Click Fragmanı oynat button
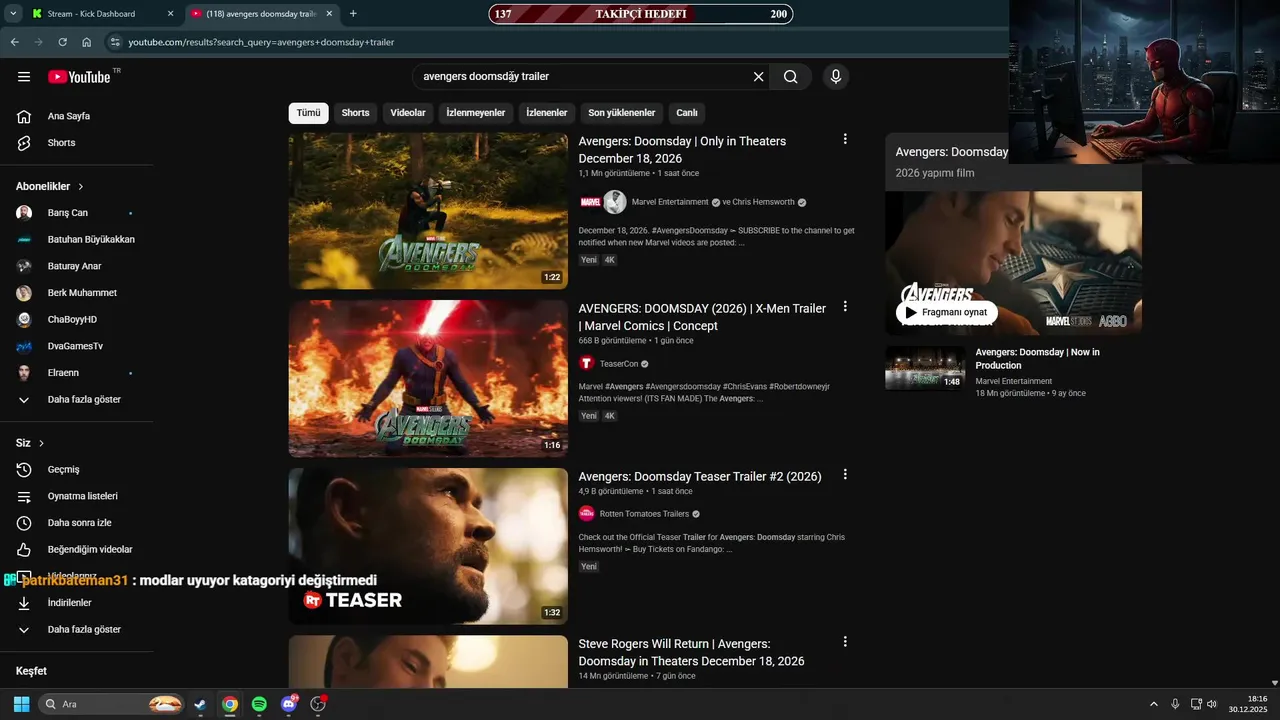This screenshot has height=720, width=1280. [x=946, y=312]
